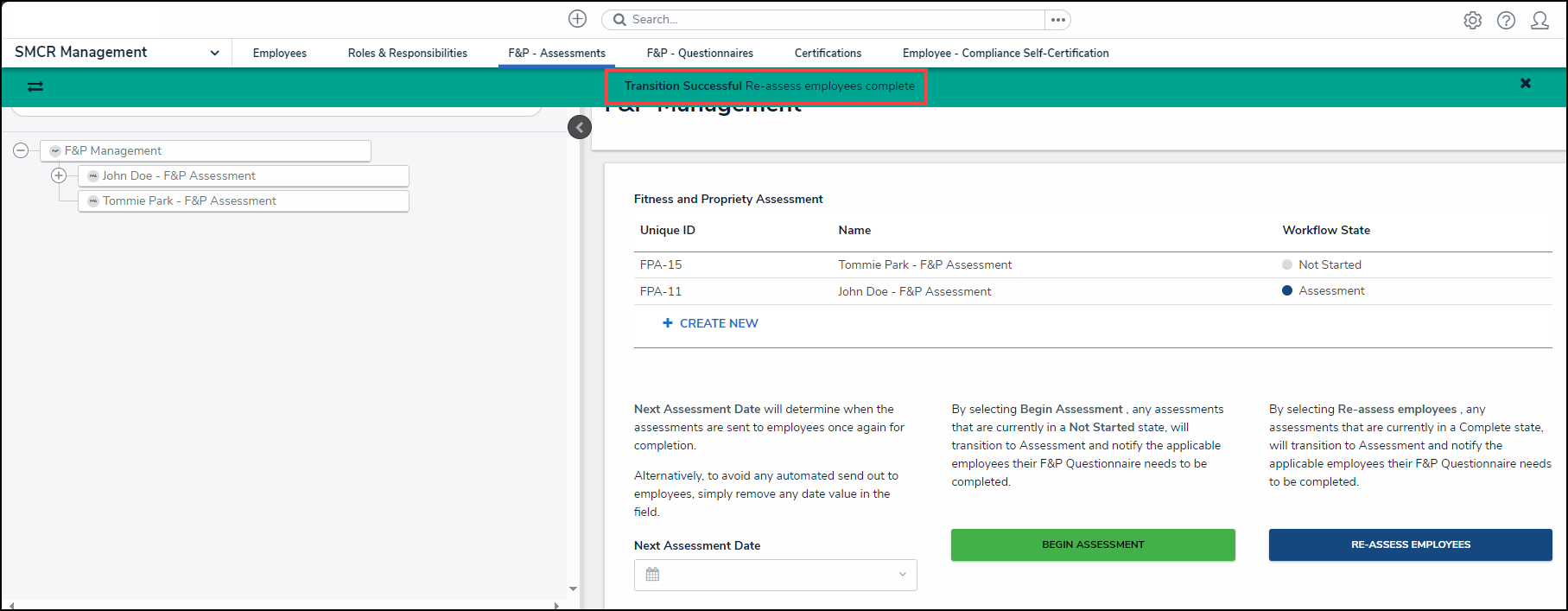The image size is (1568, 611).
Task: Switch to the Employees tab
Action: 279,53
